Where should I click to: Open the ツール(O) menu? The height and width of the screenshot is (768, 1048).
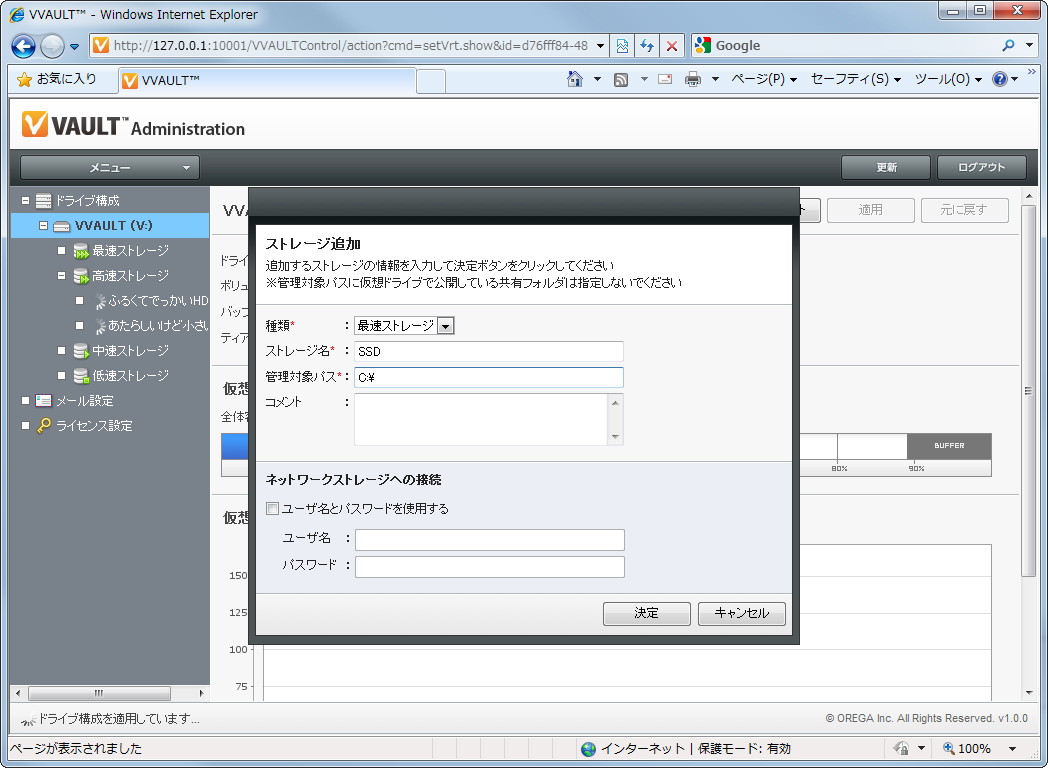(948, 79)
